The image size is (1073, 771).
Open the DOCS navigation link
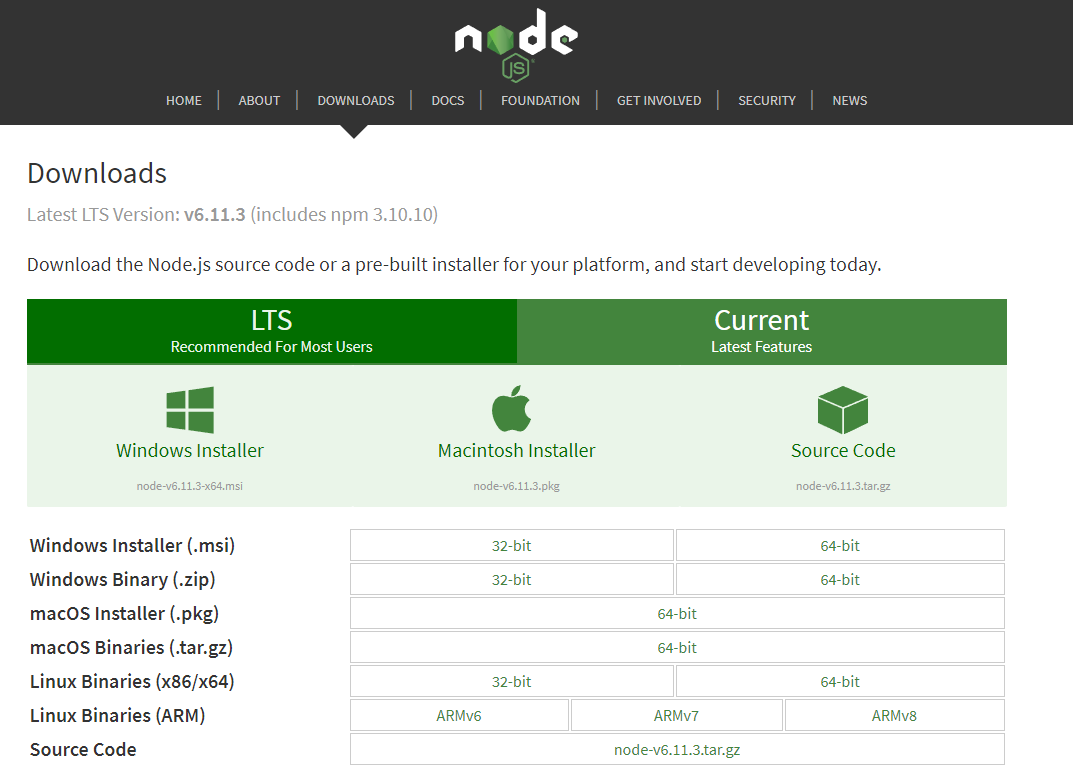pyautogui.click(x=448, y=101)
